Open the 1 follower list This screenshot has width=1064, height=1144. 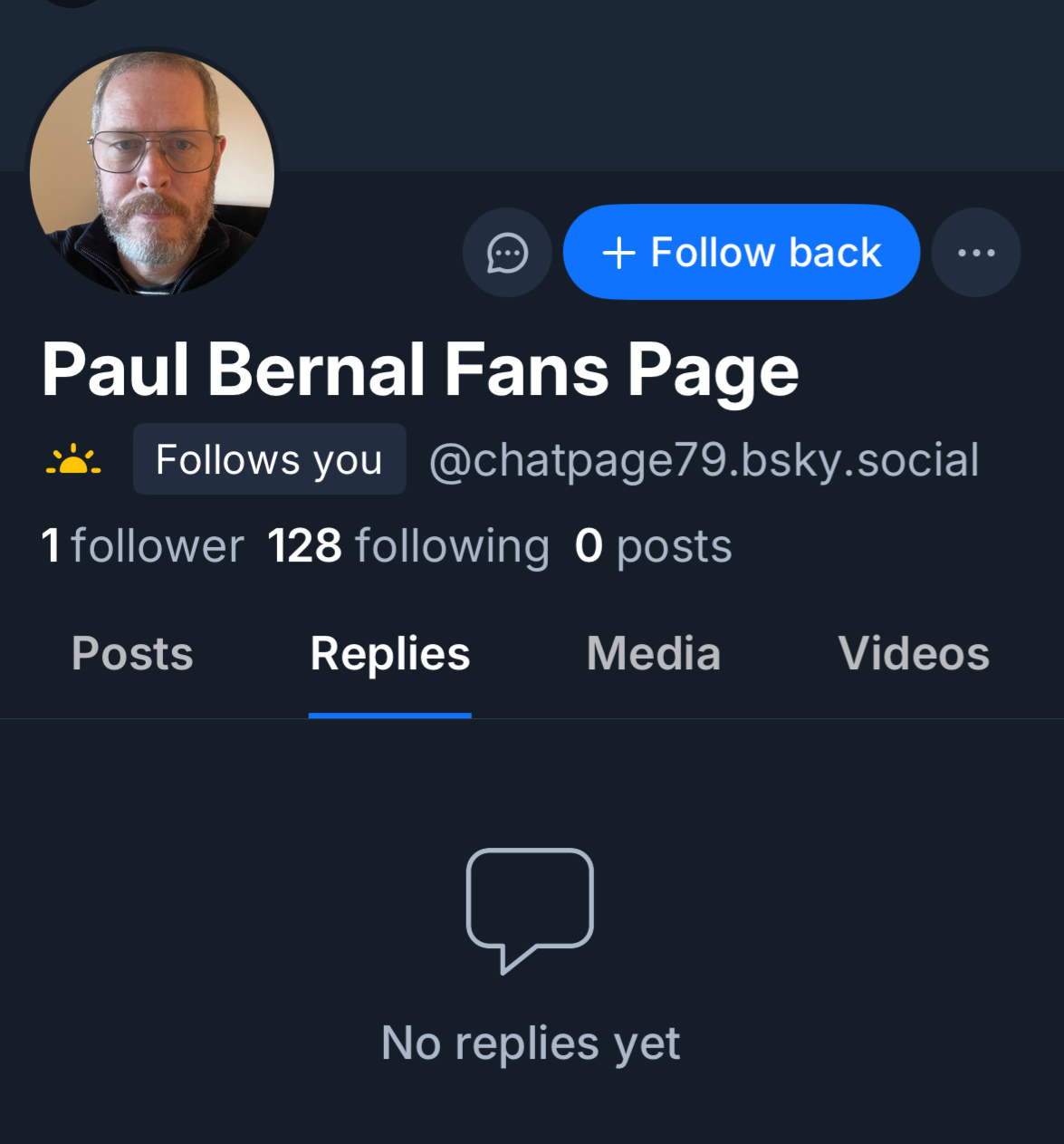tap(142, 546)
